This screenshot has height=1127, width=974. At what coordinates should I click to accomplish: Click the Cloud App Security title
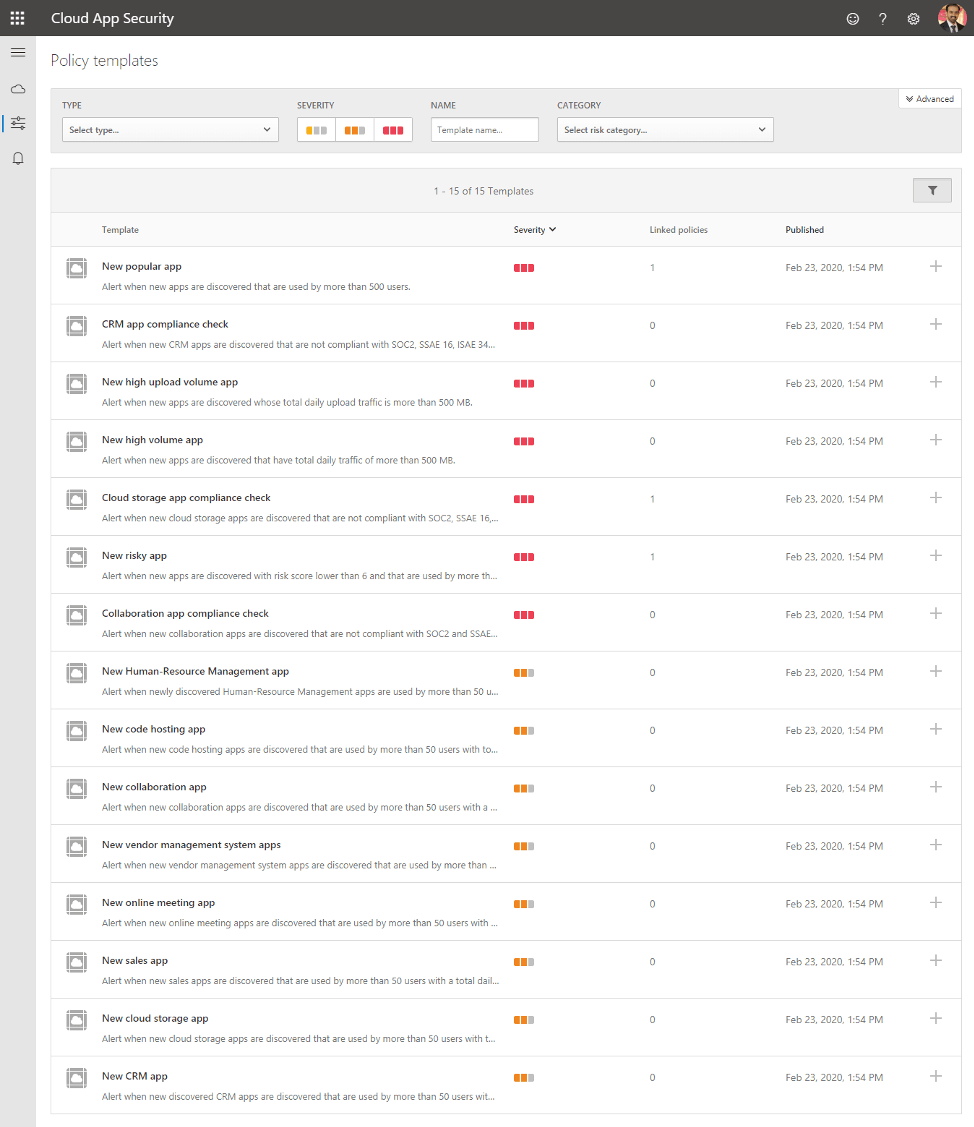click(112, 19)
